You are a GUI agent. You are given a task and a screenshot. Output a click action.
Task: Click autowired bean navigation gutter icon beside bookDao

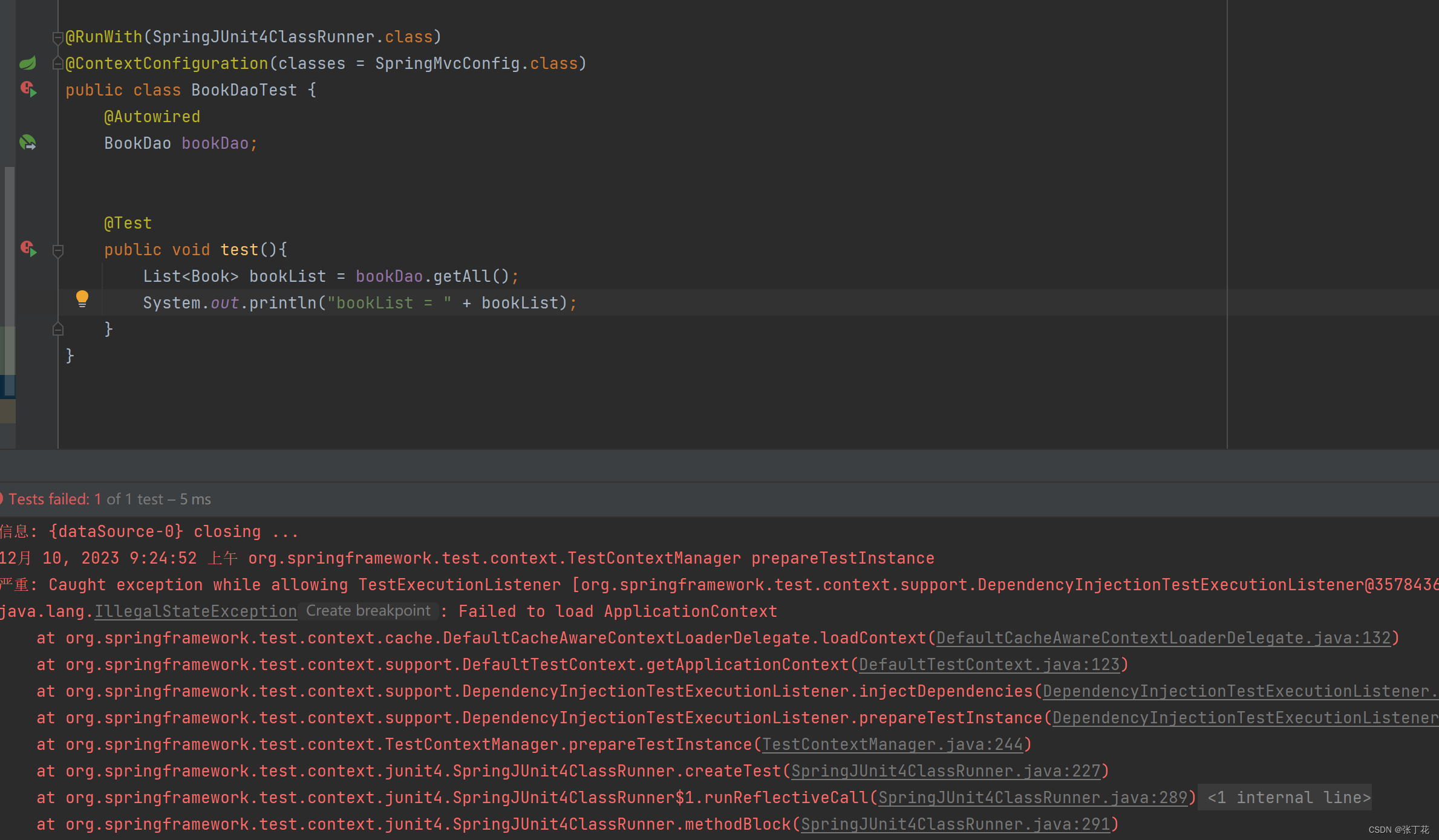(28, 143)
